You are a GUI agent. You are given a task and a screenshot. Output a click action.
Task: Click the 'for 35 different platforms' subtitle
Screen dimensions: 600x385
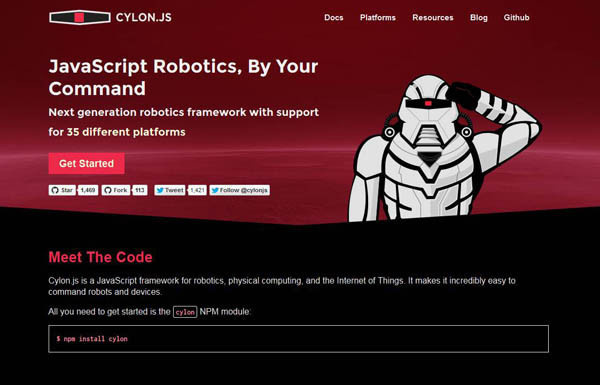[x=117, y=132]
